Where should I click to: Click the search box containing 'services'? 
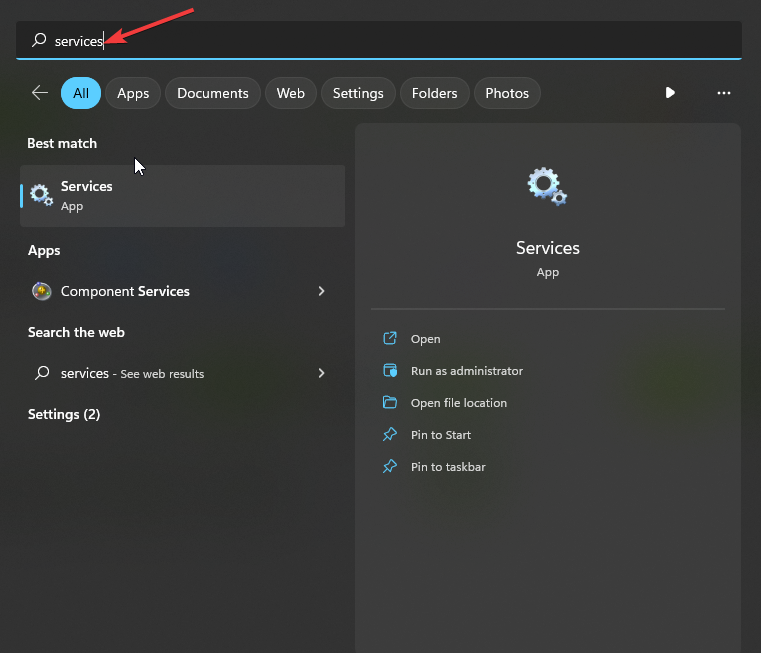pyautogui.click(x=379, y=40)
